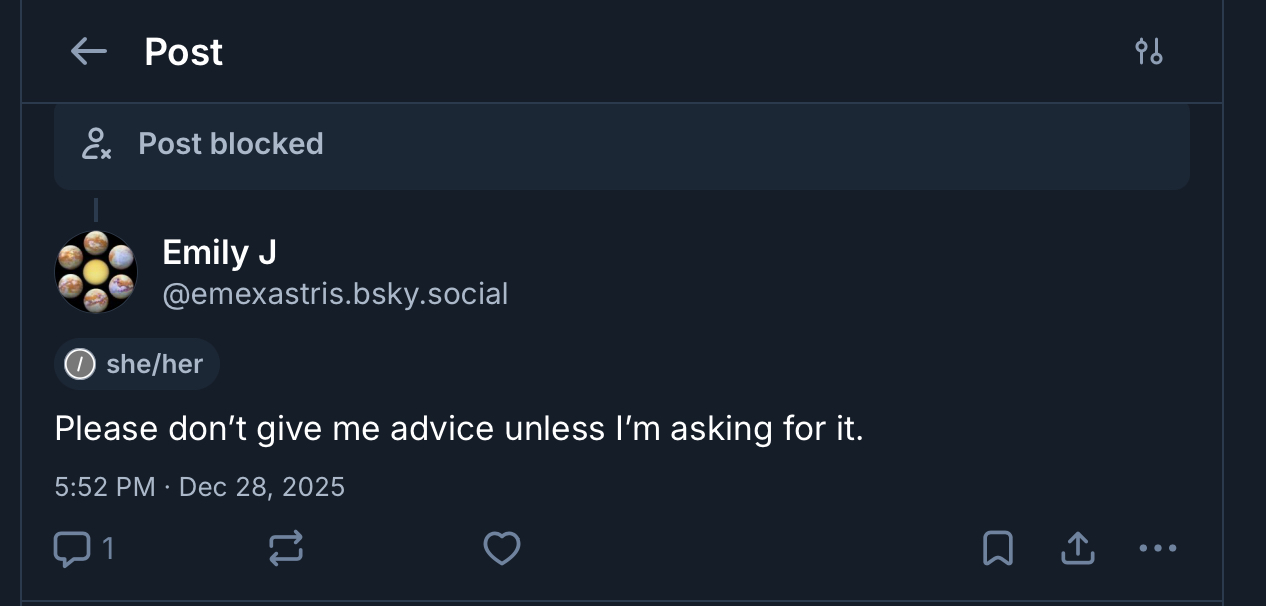
Task: Share the post via share icon
Action: click(1077, 548)
